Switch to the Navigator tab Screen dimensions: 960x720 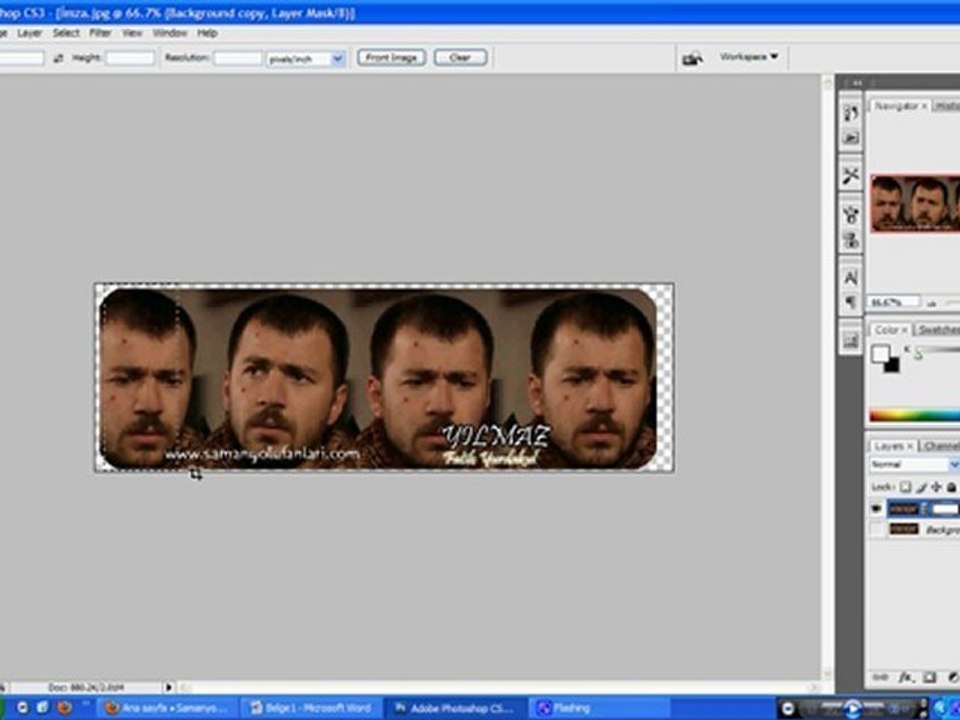pyautogui.click(x=896, y=106)
